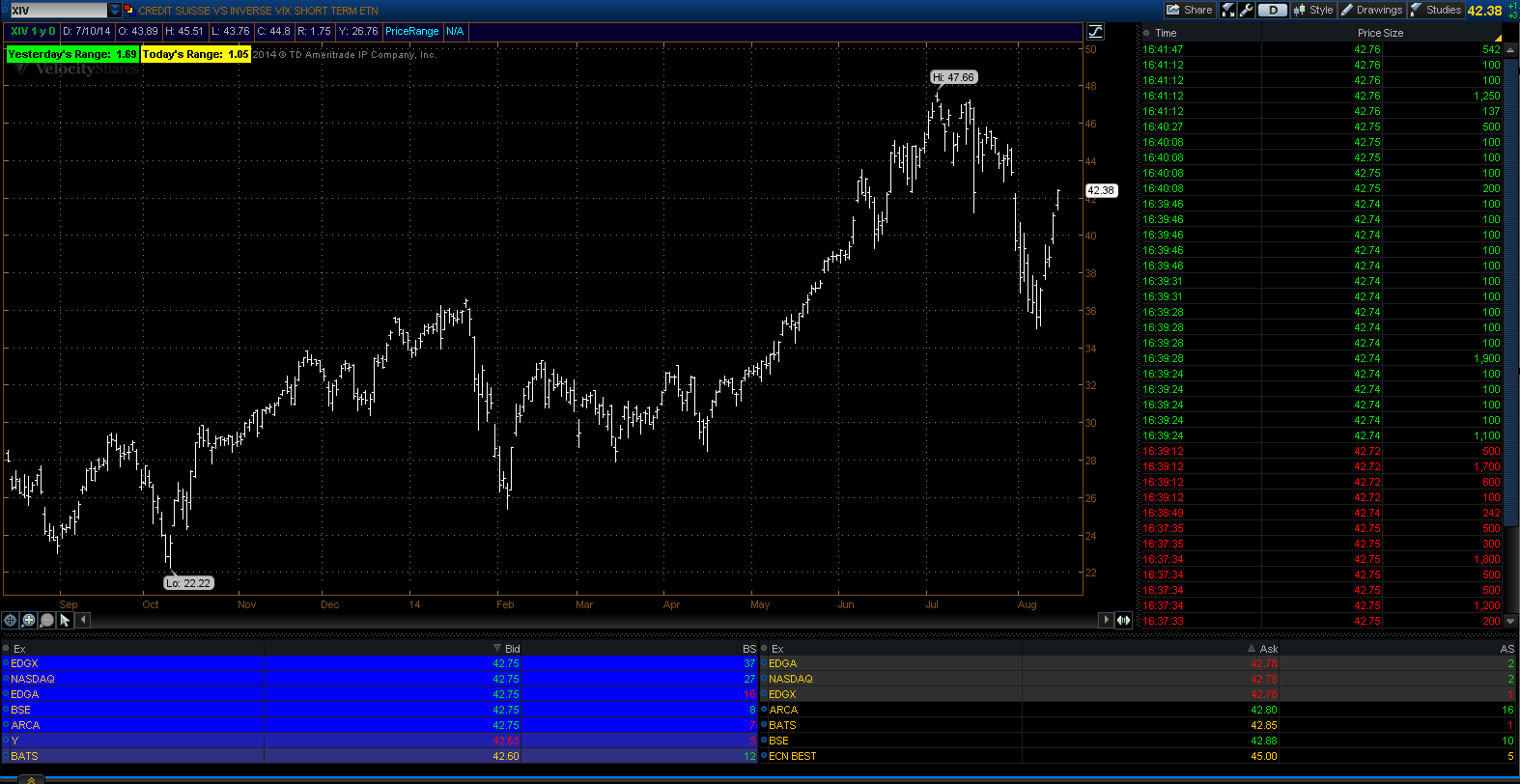Click Time & Sales scrollbar down arrow

[x=1512, y=621]
